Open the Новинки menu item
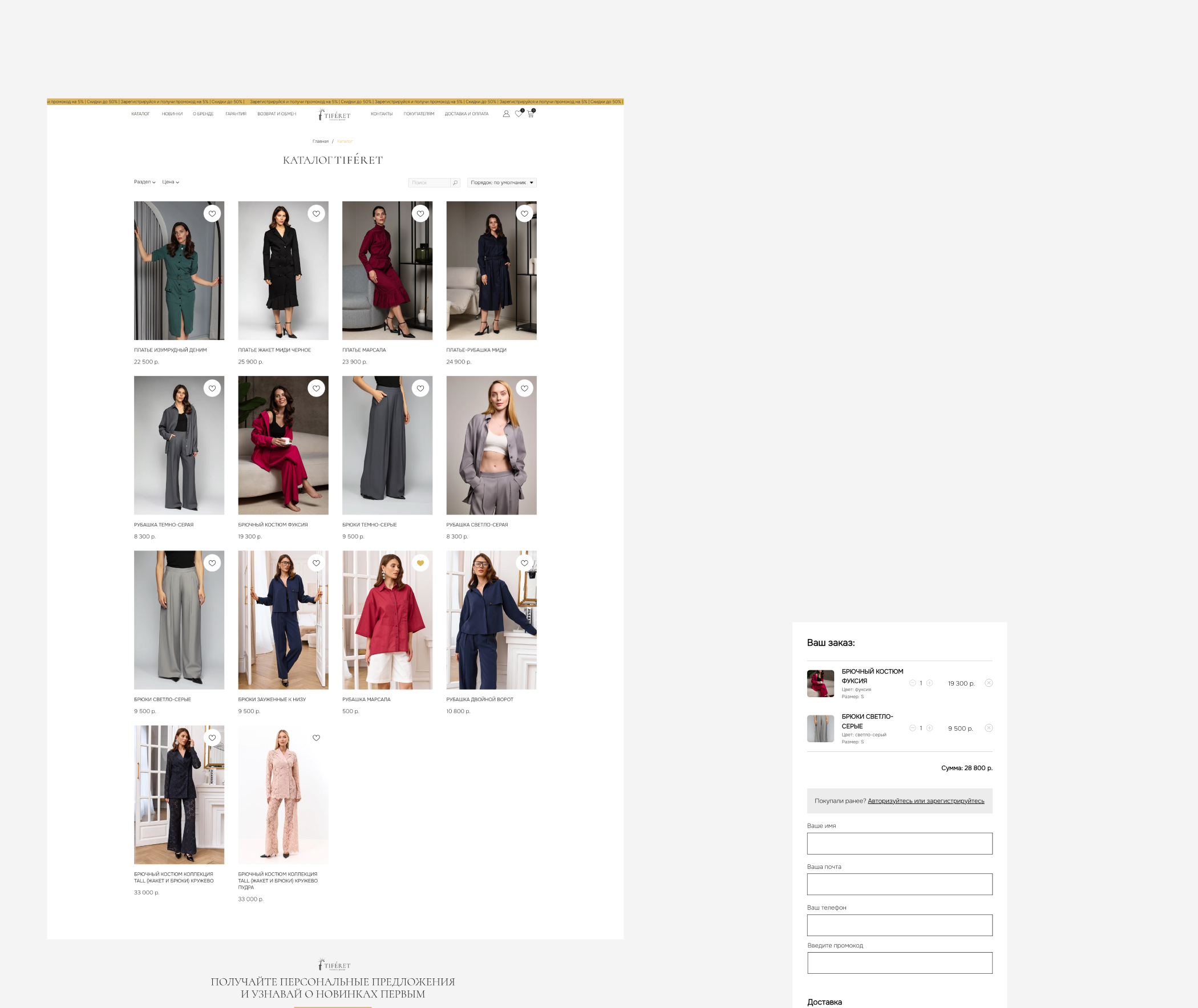This screenshot has width=1198, height=1008. coord(172,114)
